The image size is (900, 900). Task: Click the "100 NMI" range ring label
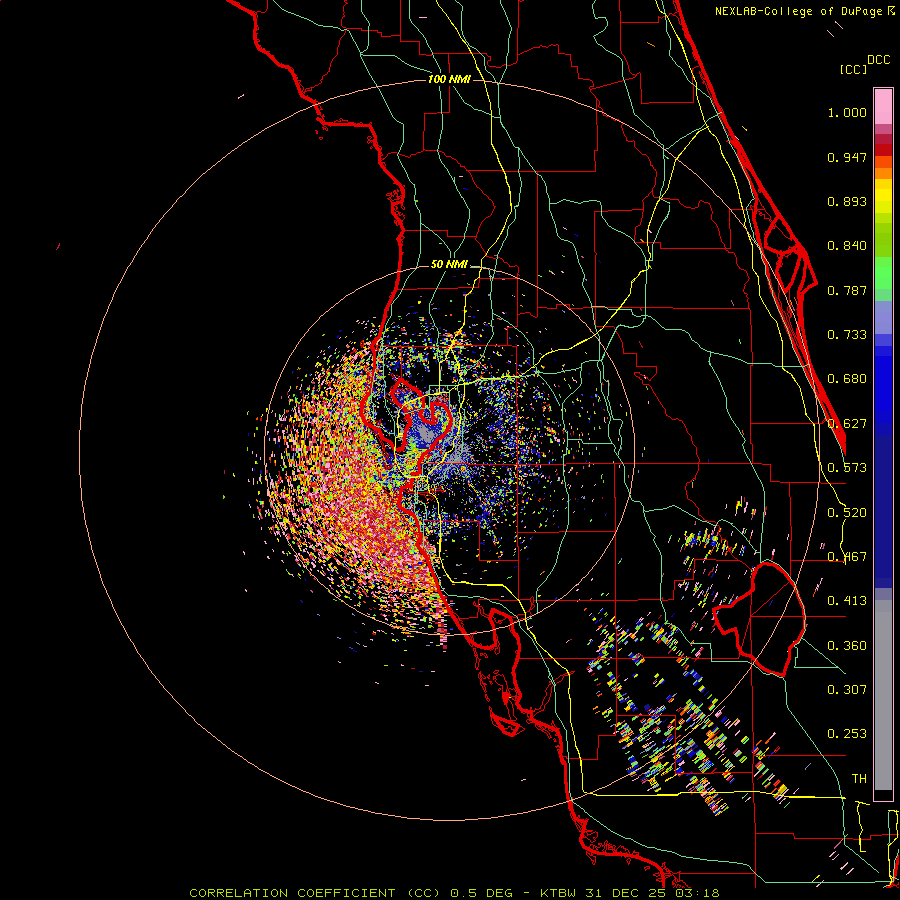(449, 79)
